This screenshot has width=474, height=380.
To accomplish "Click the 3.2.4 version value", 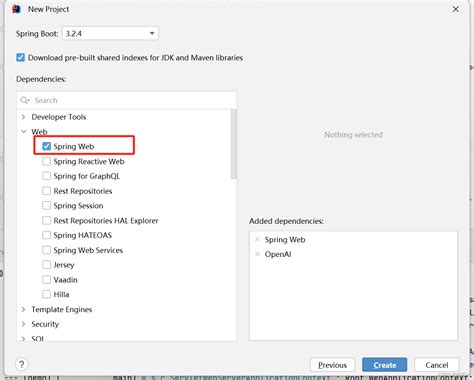I will 73,33.
